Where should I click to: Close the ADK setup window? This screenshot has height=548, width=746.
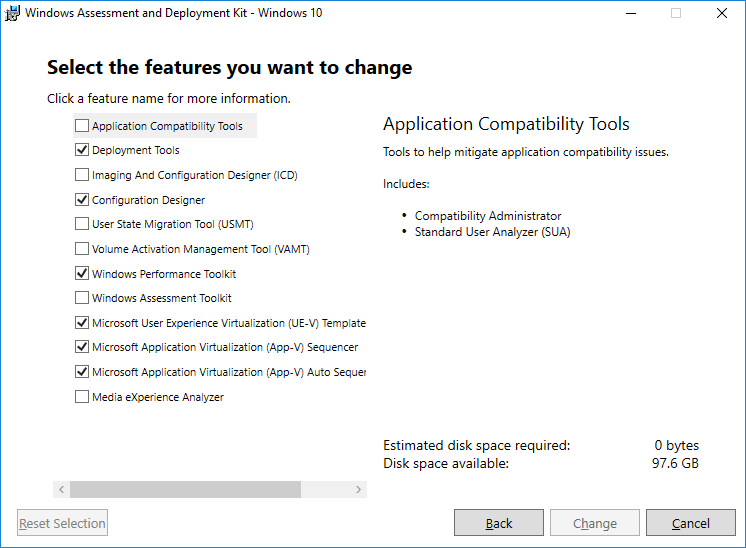pyautogui.click(x=722, y=13)
